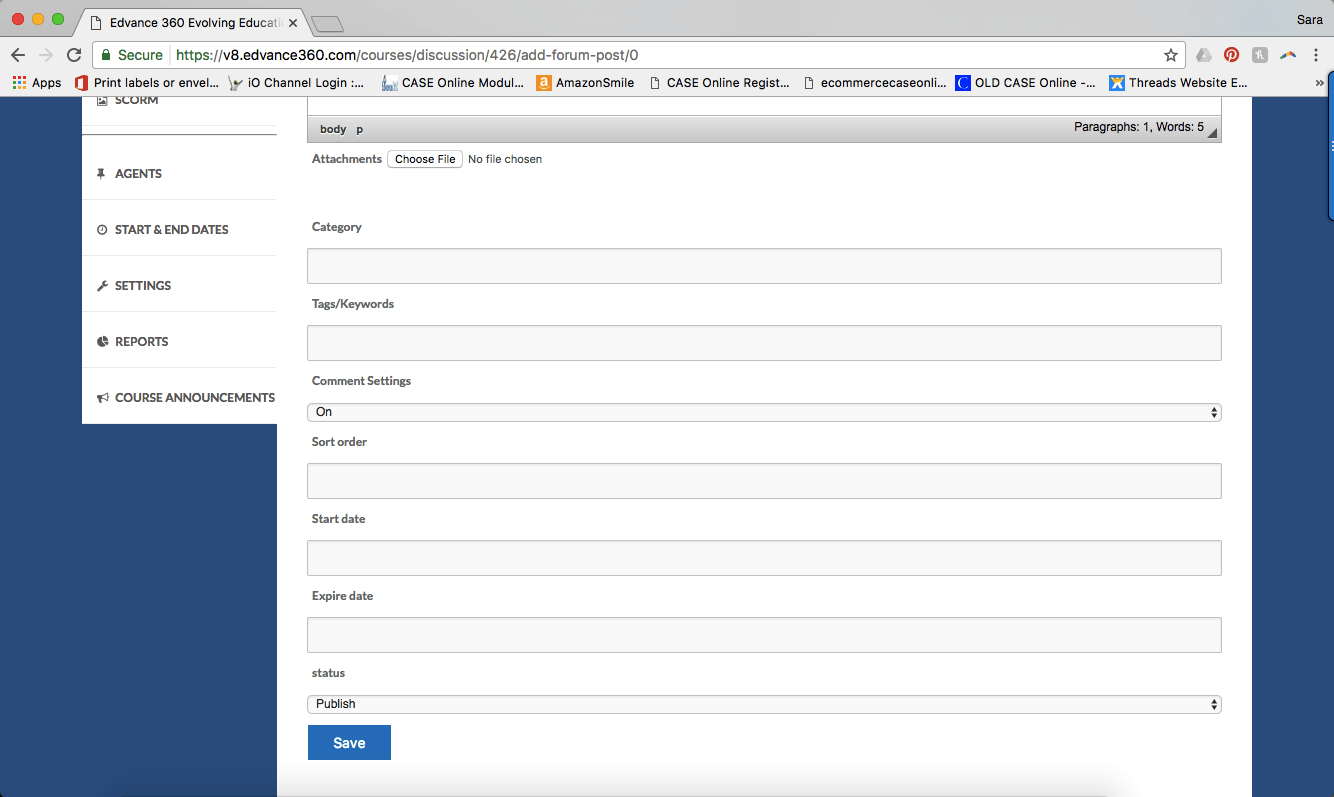1334x797 pixels.
Task: Open Reports in the sidebar
Action: coord(141,341)
